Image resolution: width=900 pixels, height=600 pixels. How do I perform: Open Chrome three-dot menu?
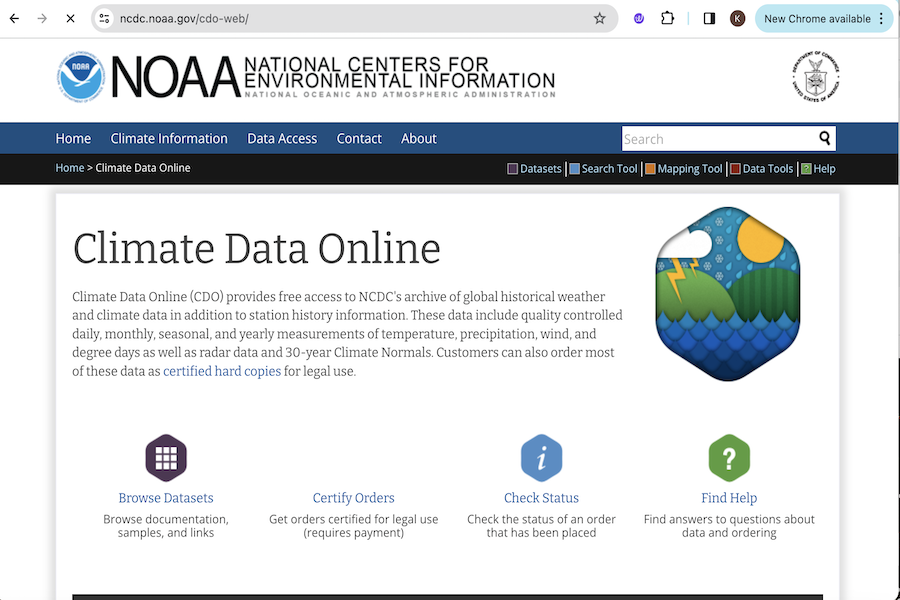tap(881, 18)
